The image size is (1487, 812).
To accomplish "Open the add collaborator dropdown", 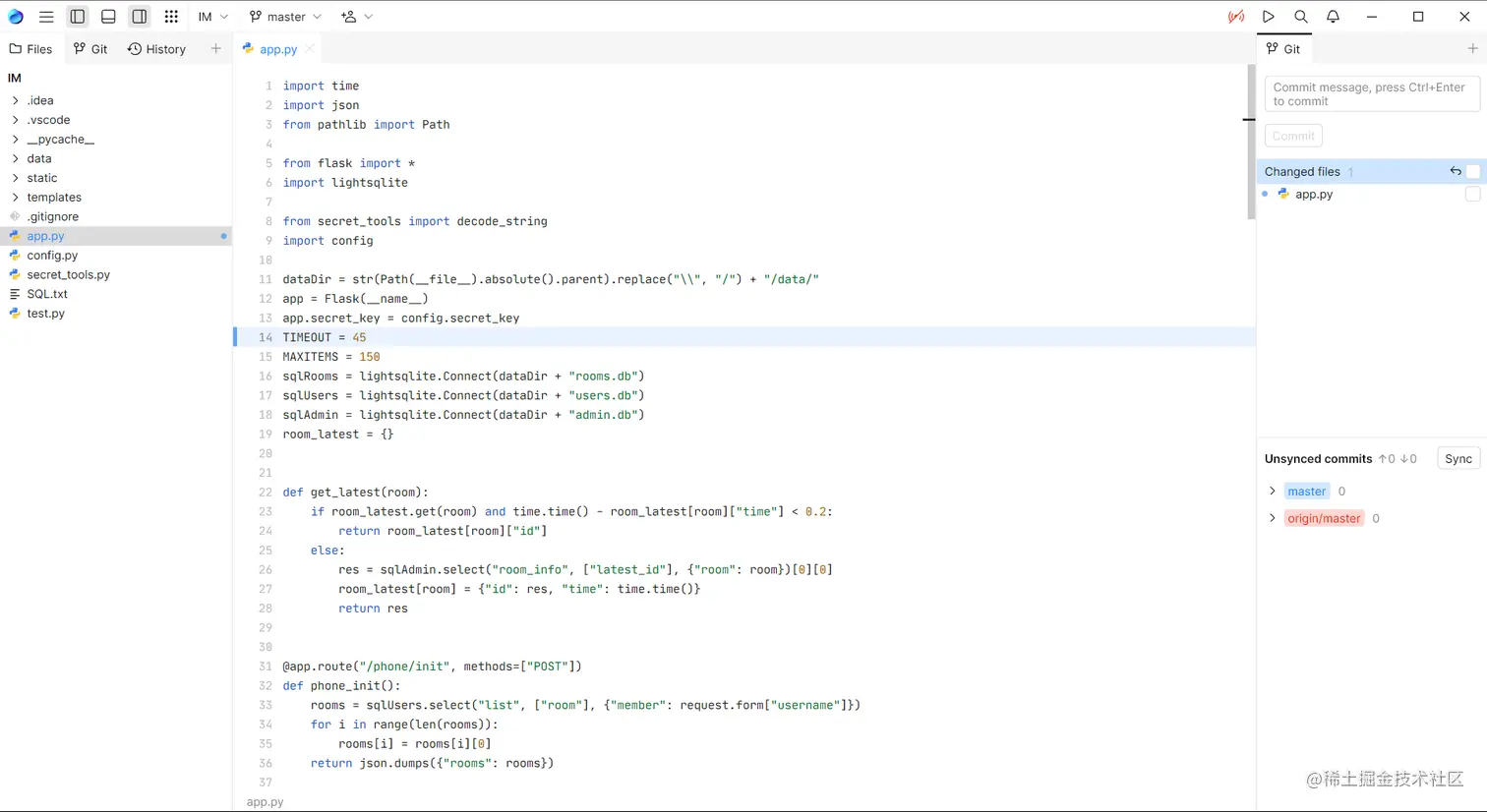I will (356, 17).
